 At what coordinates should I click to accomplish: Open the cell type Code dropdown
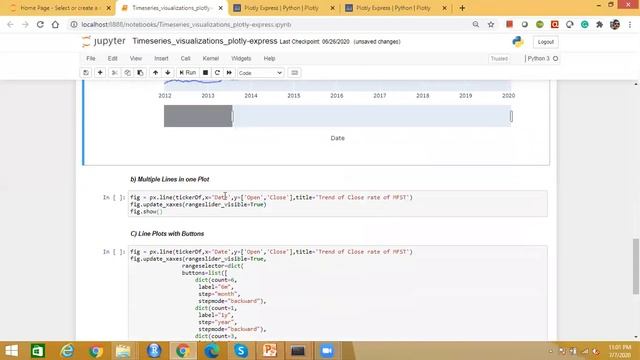[x=260, y=73]
